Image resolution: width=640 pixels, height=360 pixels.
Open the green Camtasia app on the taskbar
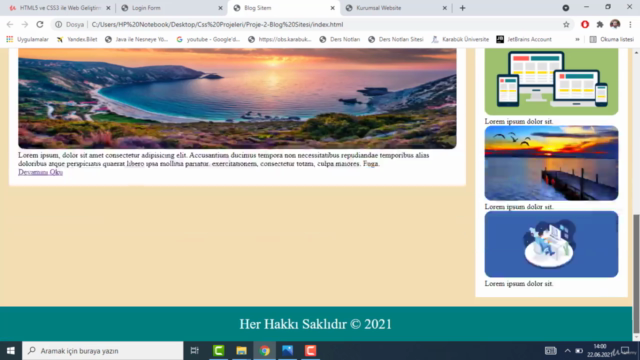coord(218,351)
